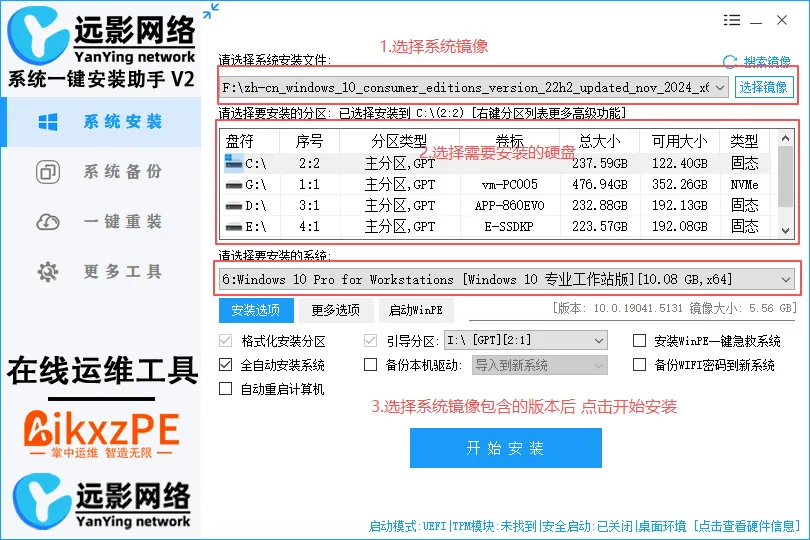Toggle the 格式化安装分区 checkbox
This screenshot has width=810, height=540.
coord(225,341)
